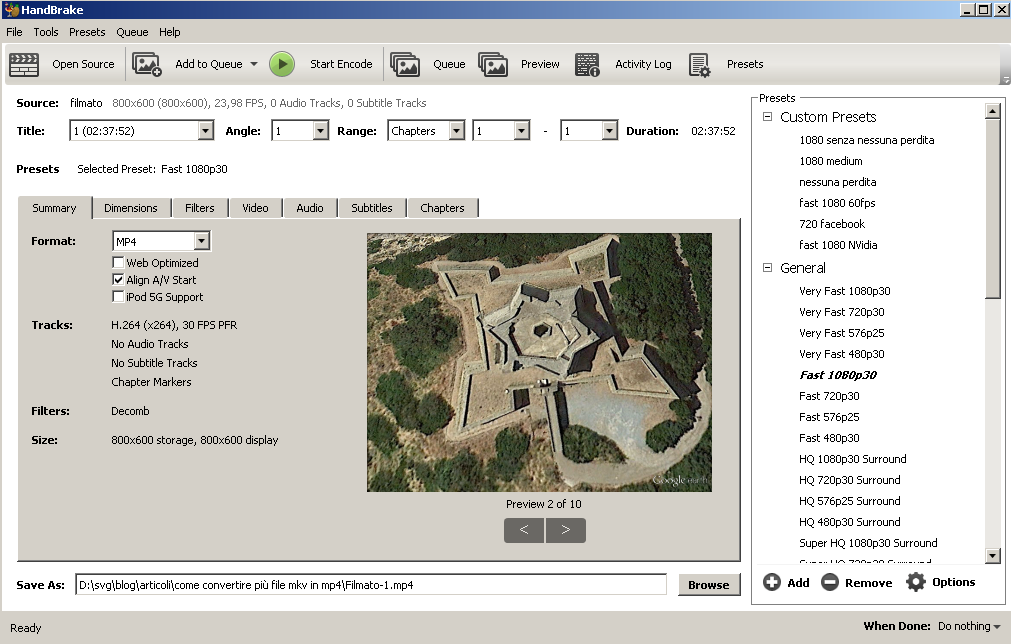
Task: Collapse the Custom Presets group
Action: 767,117
